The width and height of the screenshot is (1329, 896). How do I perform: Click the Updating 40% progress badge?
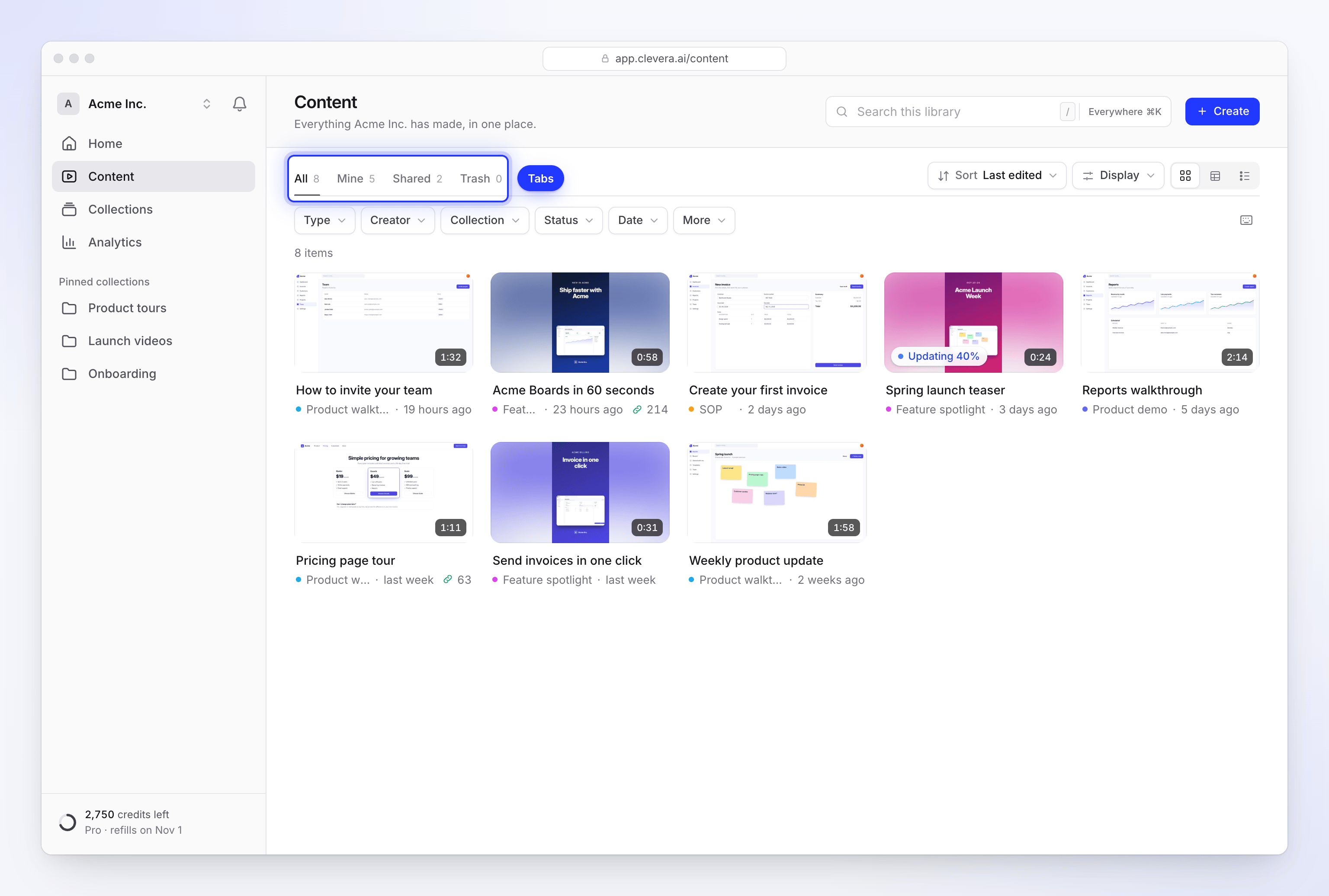939,357
